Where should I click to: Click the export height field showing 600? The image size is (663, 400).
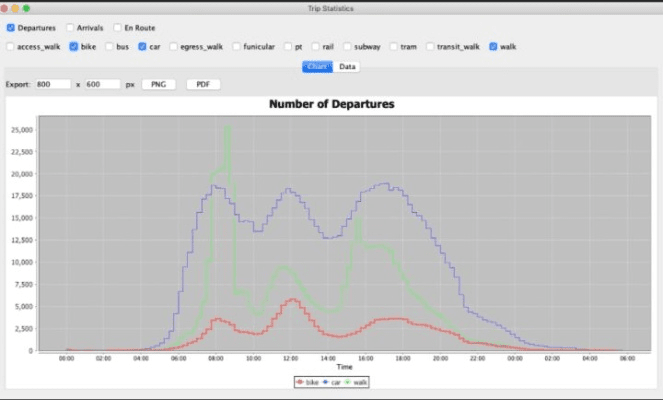[102, 85]
